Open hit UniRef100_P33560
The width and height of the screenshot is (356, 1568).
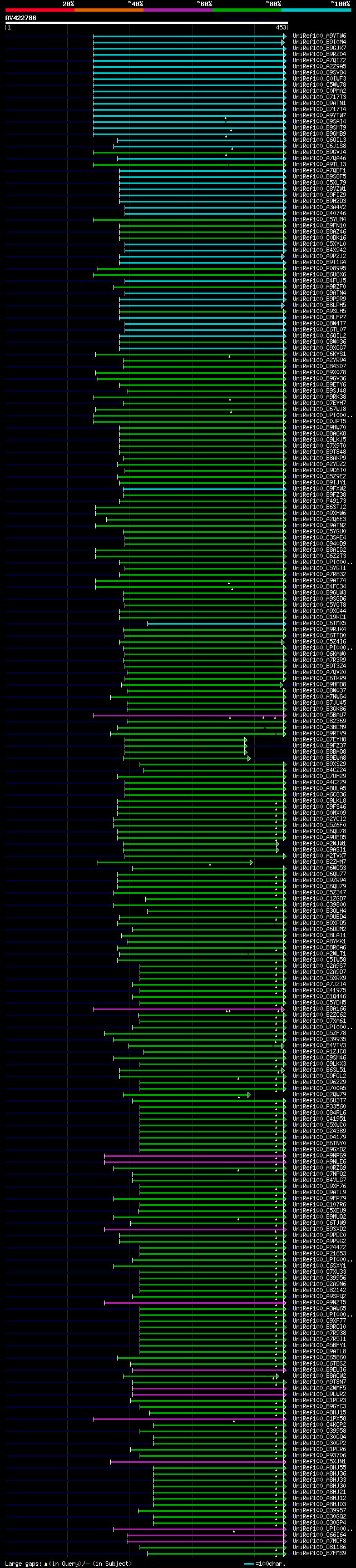tap(319, 1106)
